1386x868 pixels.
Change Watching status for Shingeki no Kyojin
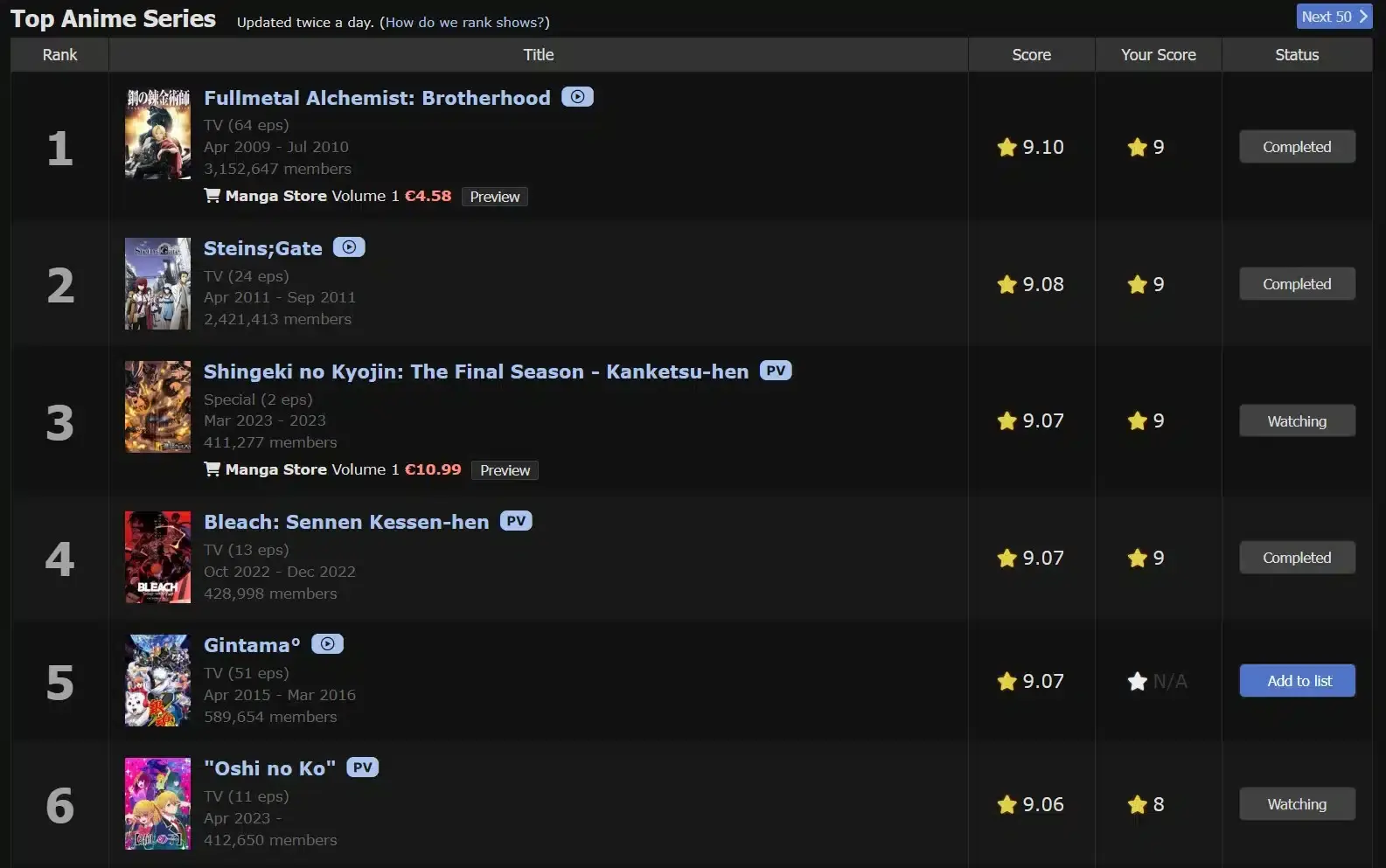pyautogui.click(x=1297, y=421)
